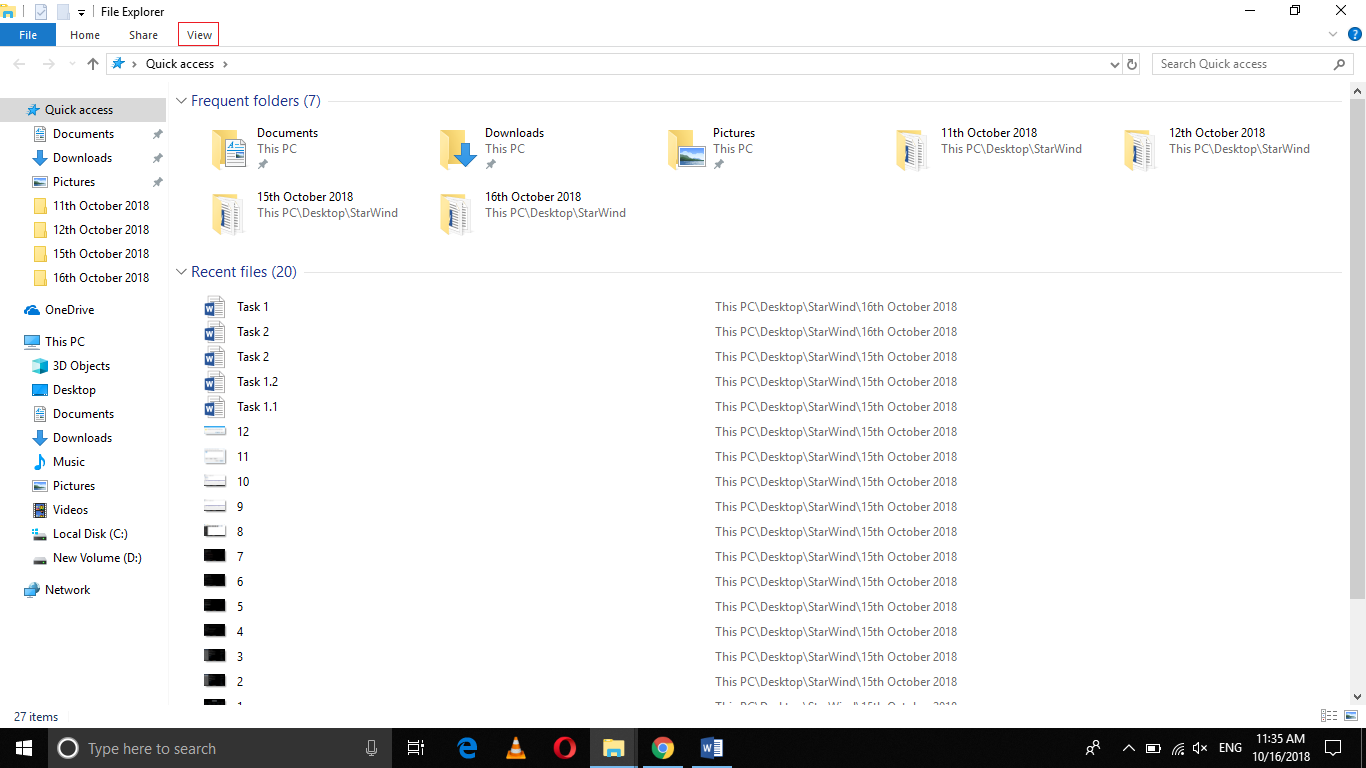Switch to the View ribbon tab
Screen dimensions: 1366x768
point(197,33)
